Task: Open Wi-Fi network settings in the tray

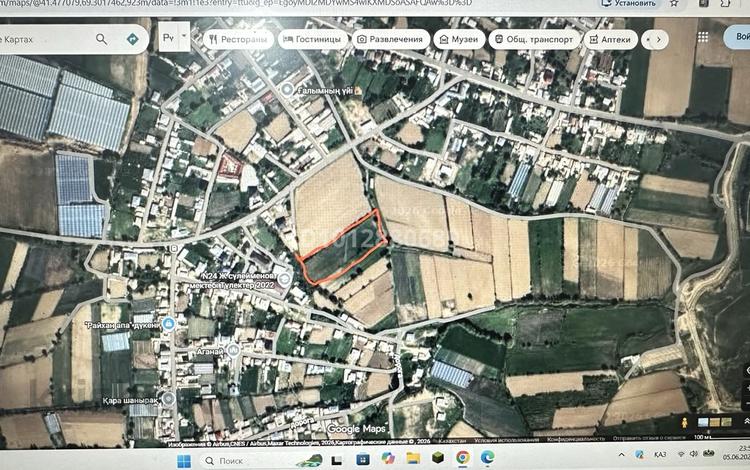Action: (681, 454)
